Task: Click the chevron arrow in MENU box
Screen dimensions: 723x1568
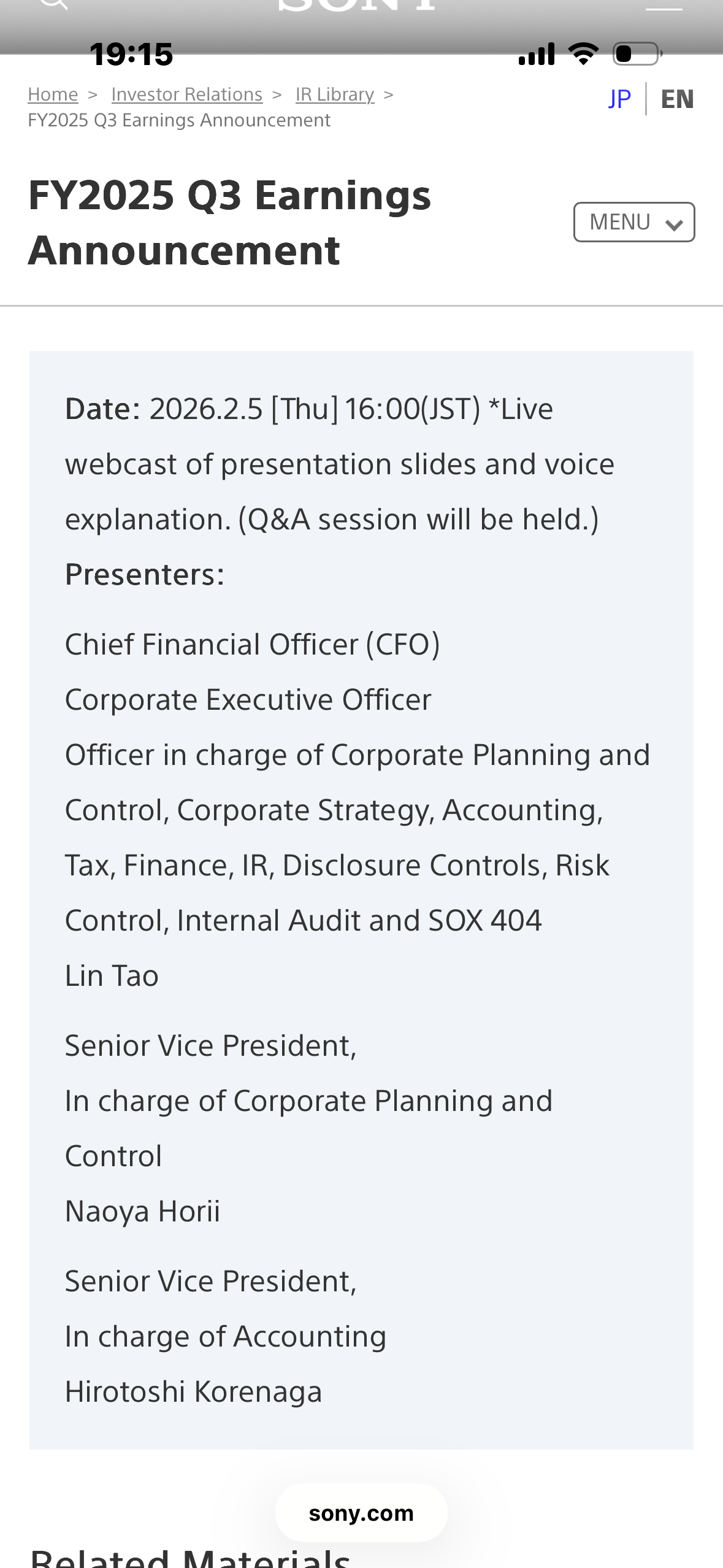Action: pos(674,225)
